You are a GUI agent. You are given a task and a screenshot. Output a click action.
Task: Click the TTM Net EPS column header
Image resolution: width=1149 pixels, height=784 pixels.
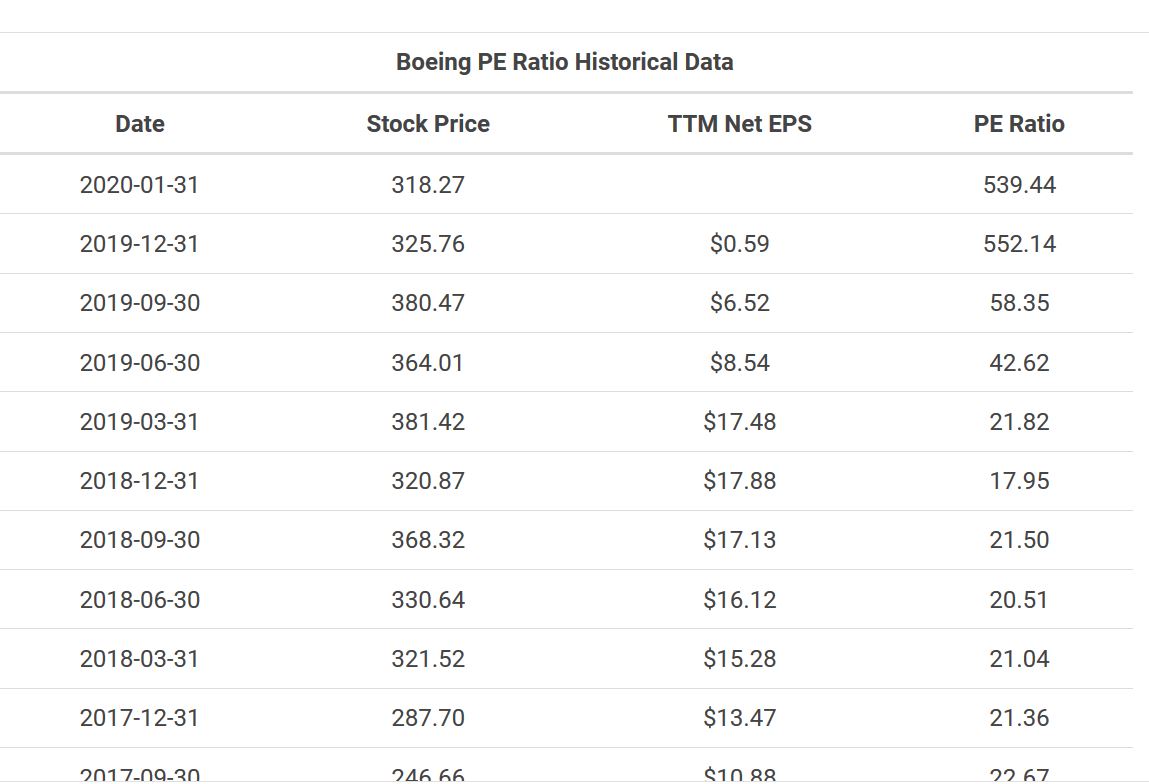[739, 124]
